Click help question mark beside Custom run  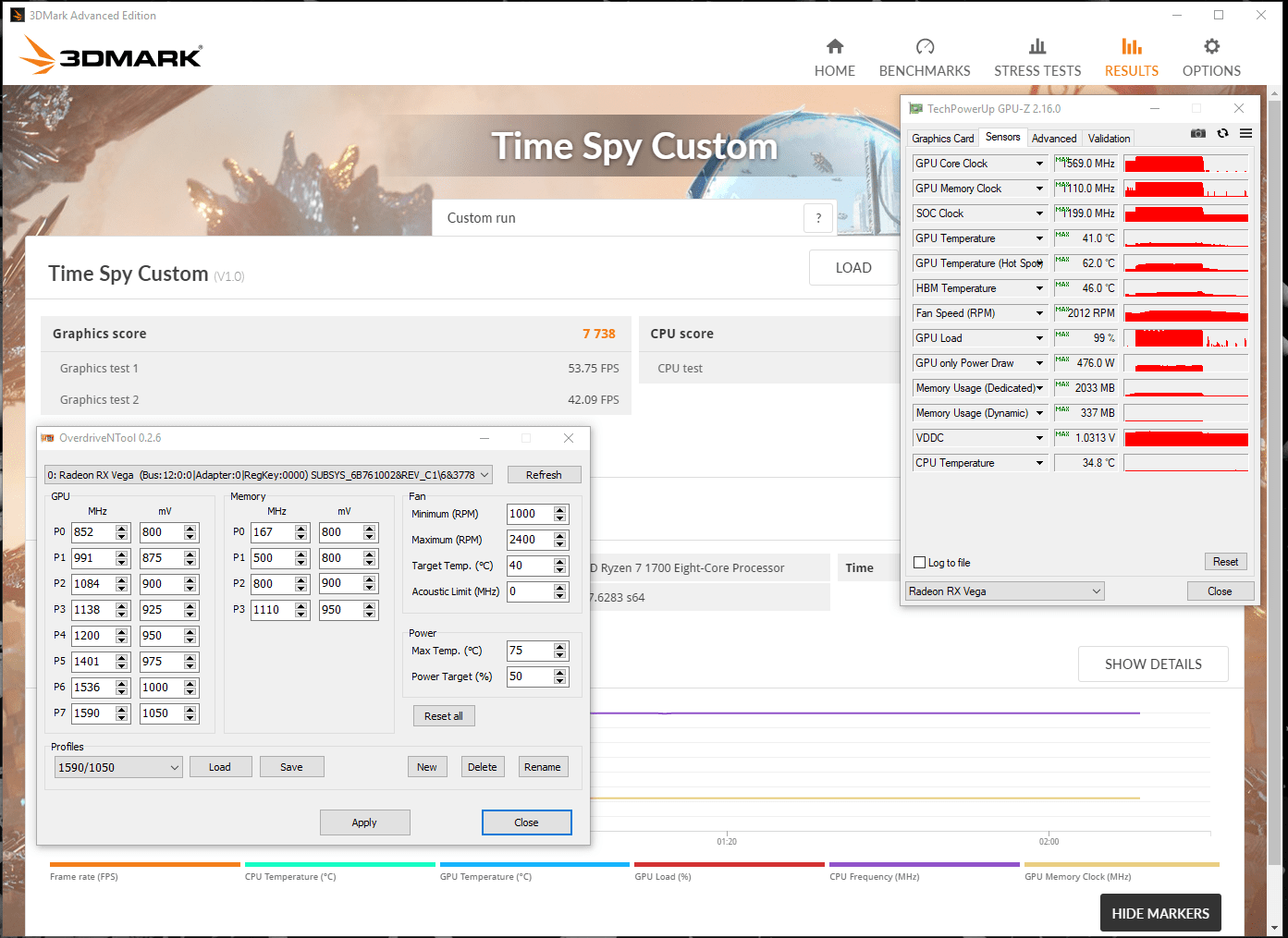pos(818,218)
